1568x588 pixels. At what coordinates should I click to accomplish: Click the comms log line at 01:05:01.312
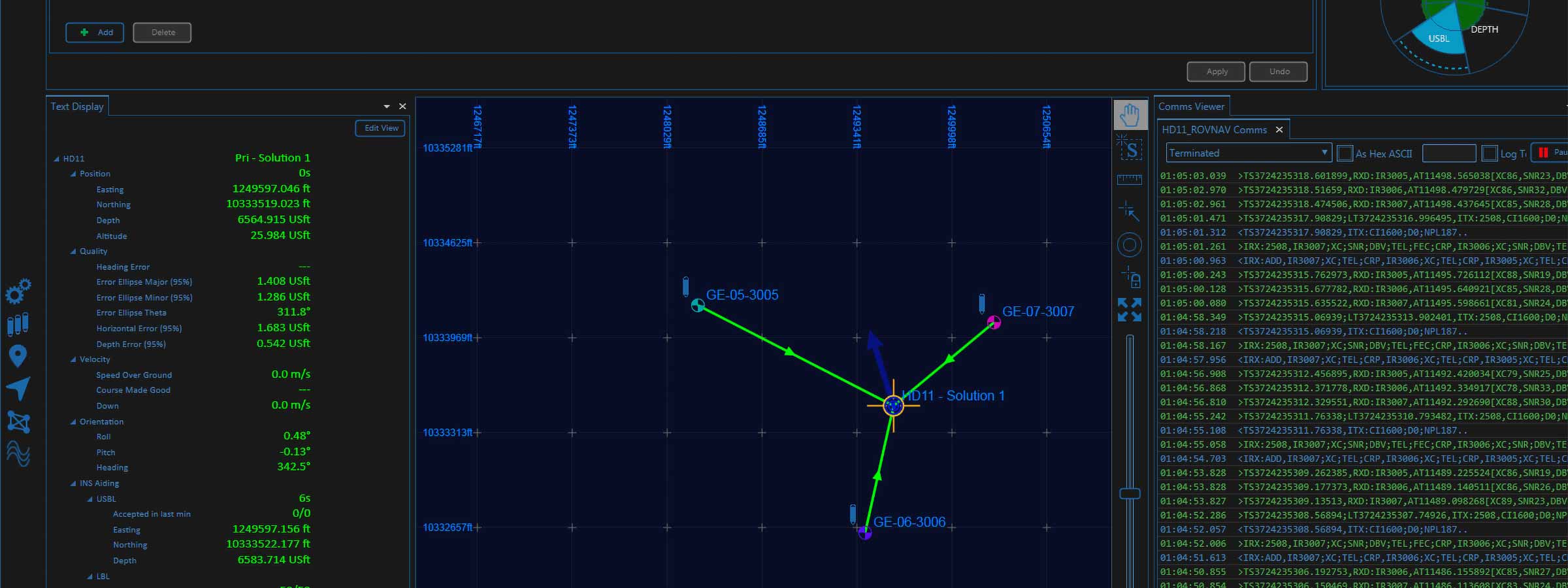tap(1363, 233)
